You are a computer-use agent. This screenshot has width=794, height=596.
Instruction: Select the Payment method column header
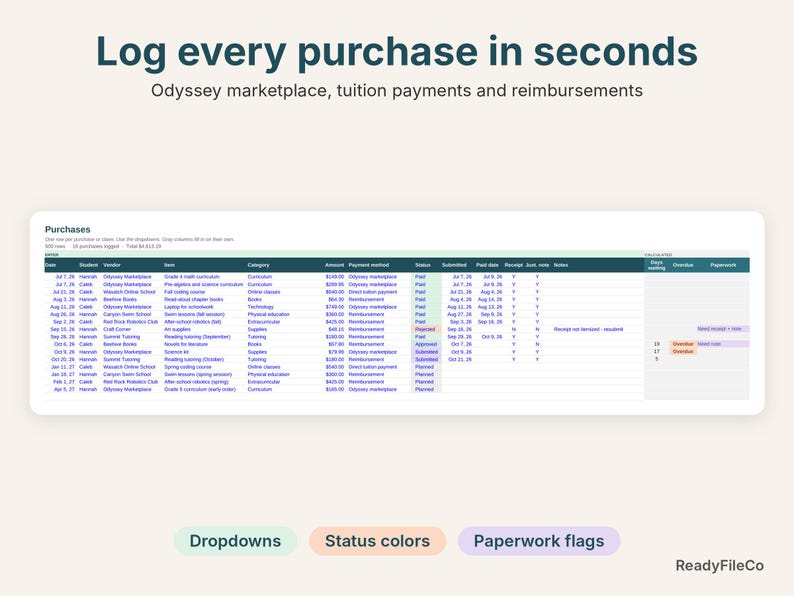369,265
